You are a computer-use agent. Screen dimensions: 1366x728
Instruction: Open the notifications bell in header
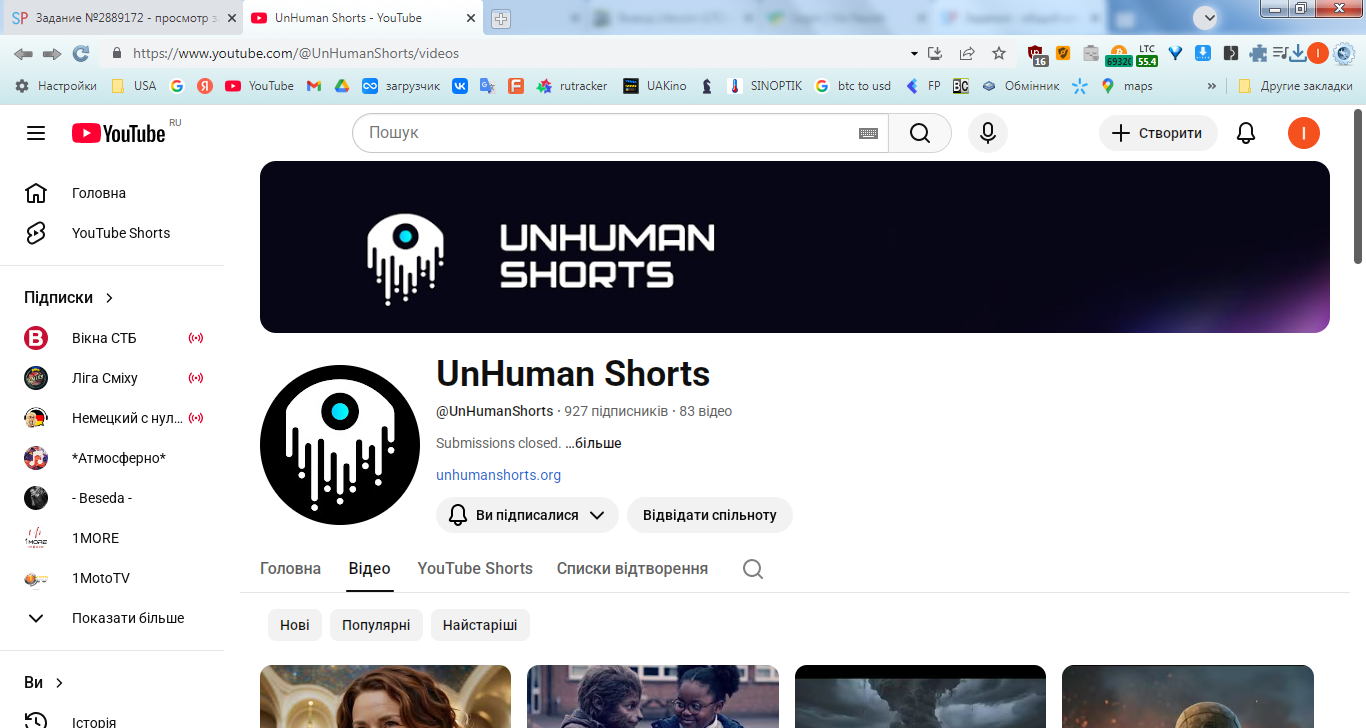pos(1246,133)
